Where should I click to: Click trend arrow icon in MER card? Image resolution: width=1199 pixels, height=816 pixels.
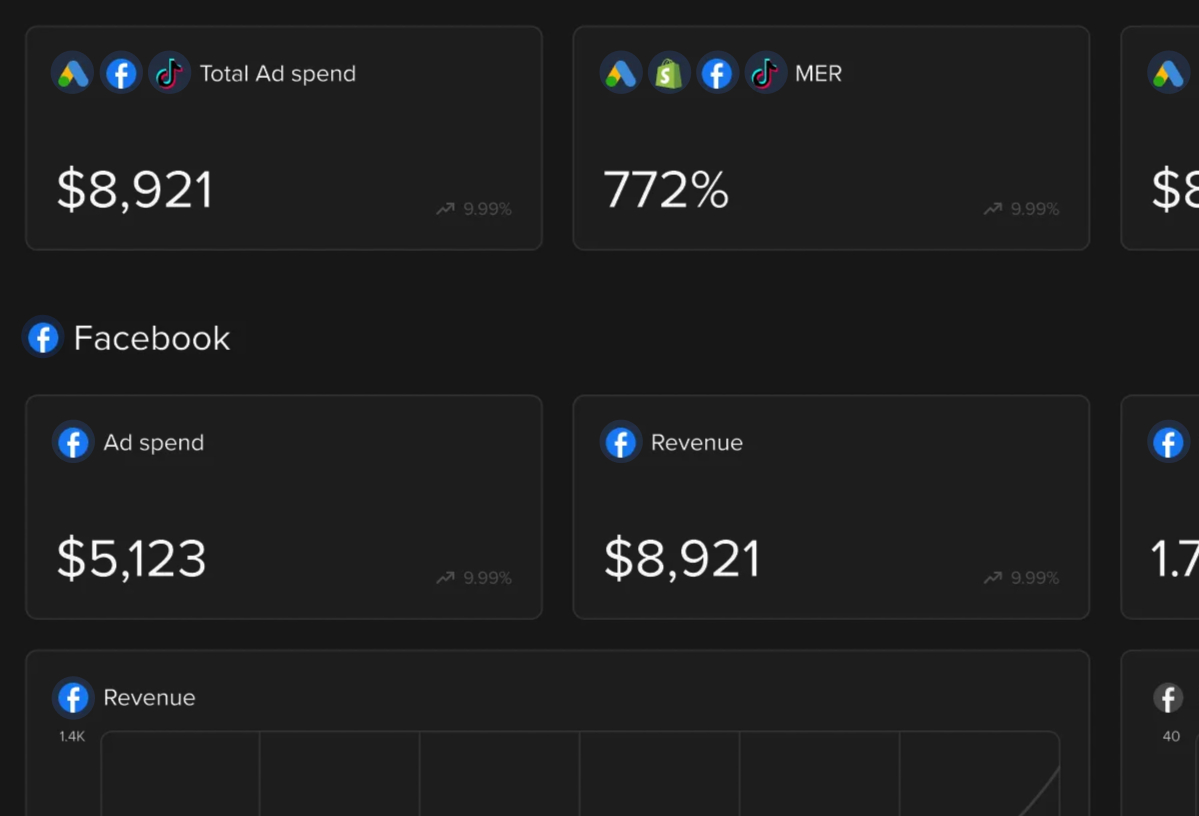(993, 209)
